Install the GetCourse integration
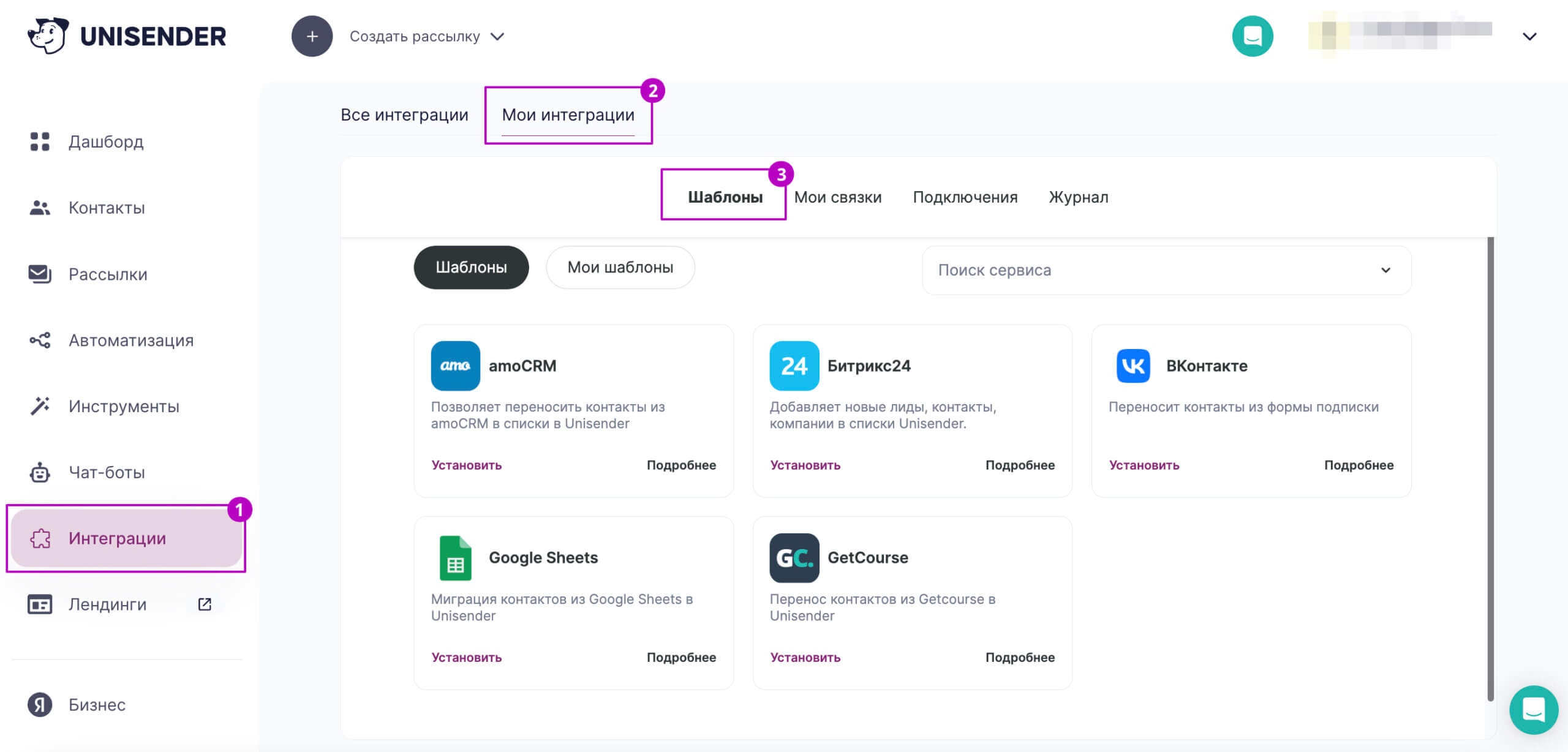This screenshot has height=752, width=1568. pos(805,657)
